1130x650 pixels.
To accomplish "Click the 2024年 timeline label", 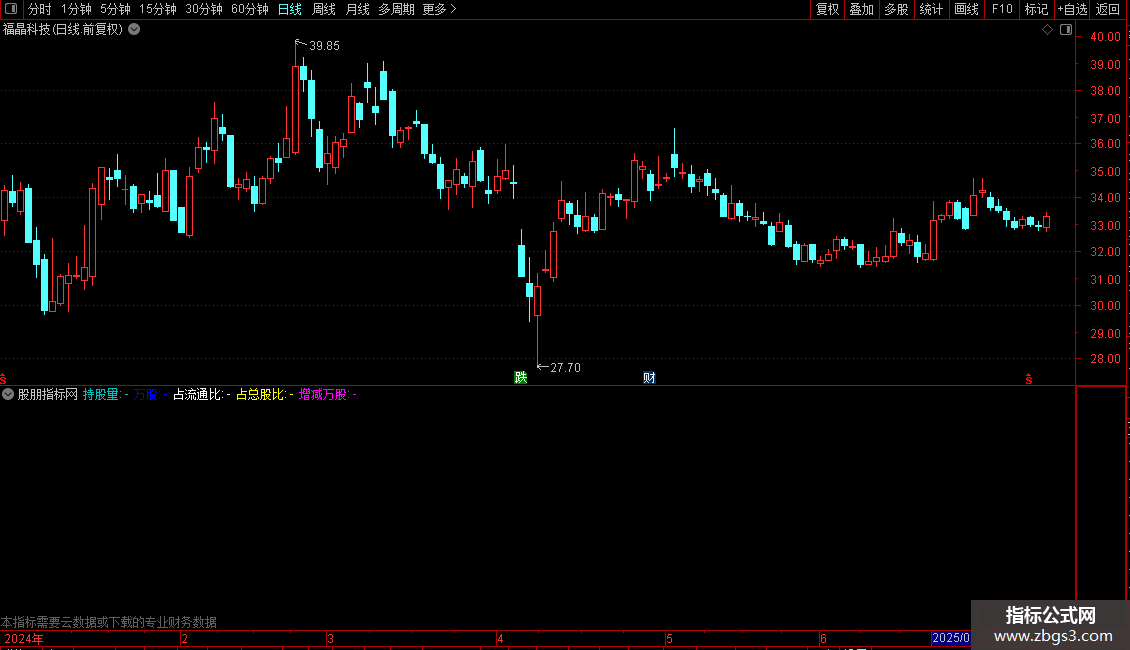I will click(x=23, y=638).
